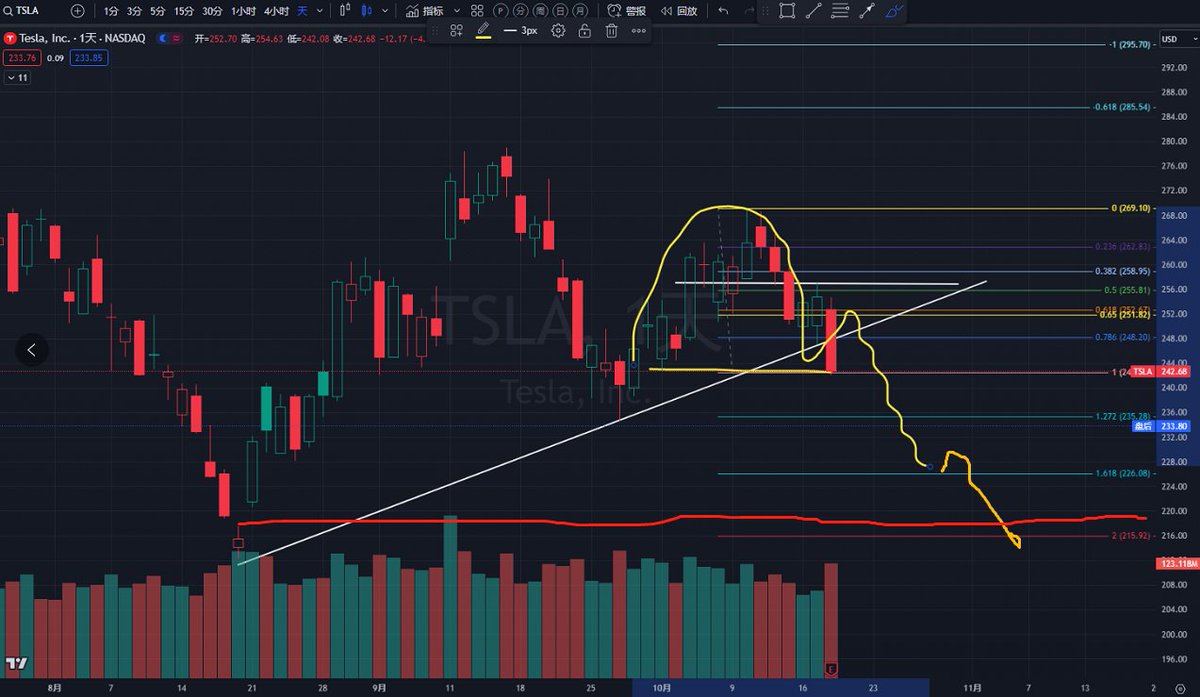Select the trend line drawing tool
The image size is (1200, 697).
point(814,11)
